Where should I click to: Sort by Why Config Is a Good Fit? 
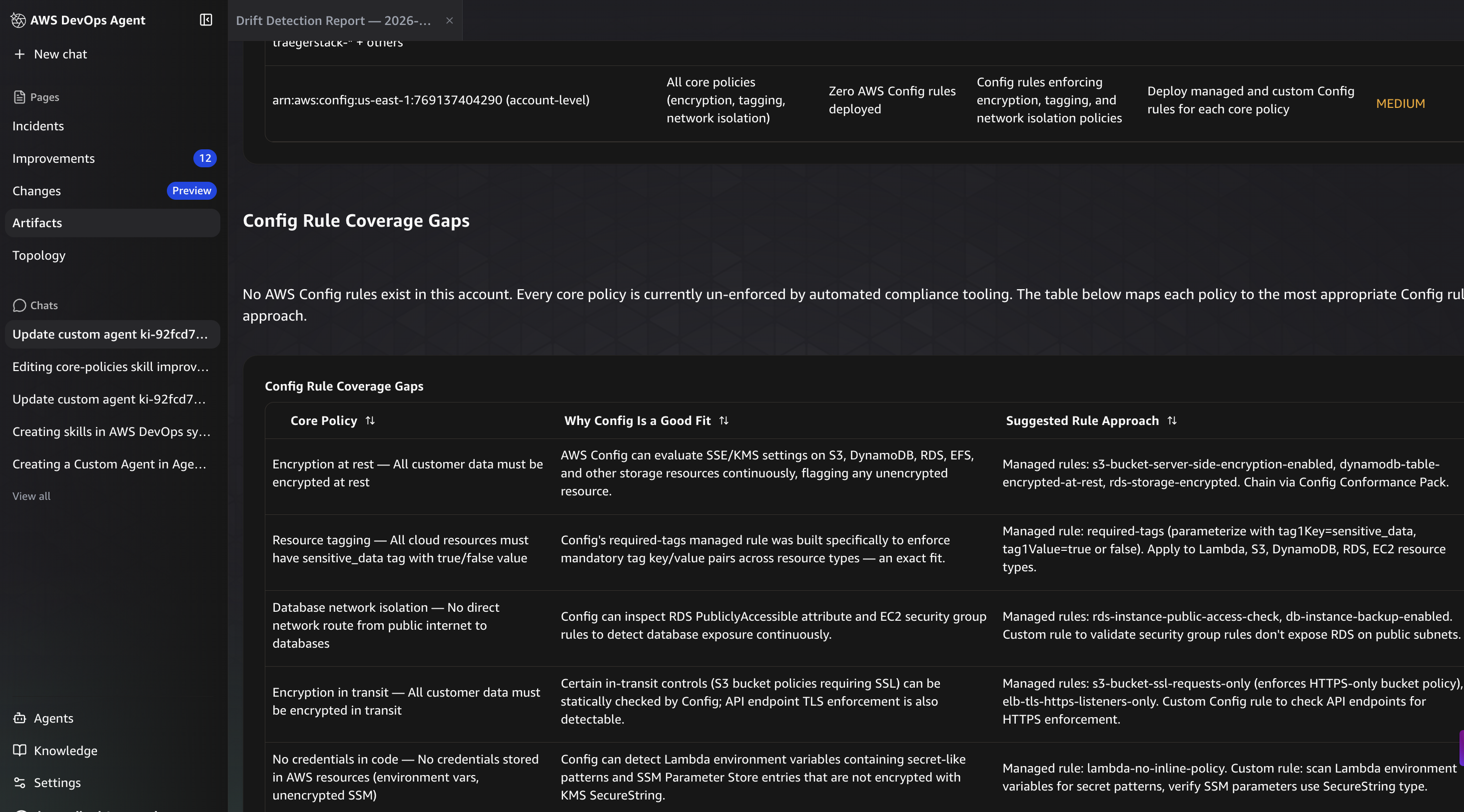tap(724, 421)
